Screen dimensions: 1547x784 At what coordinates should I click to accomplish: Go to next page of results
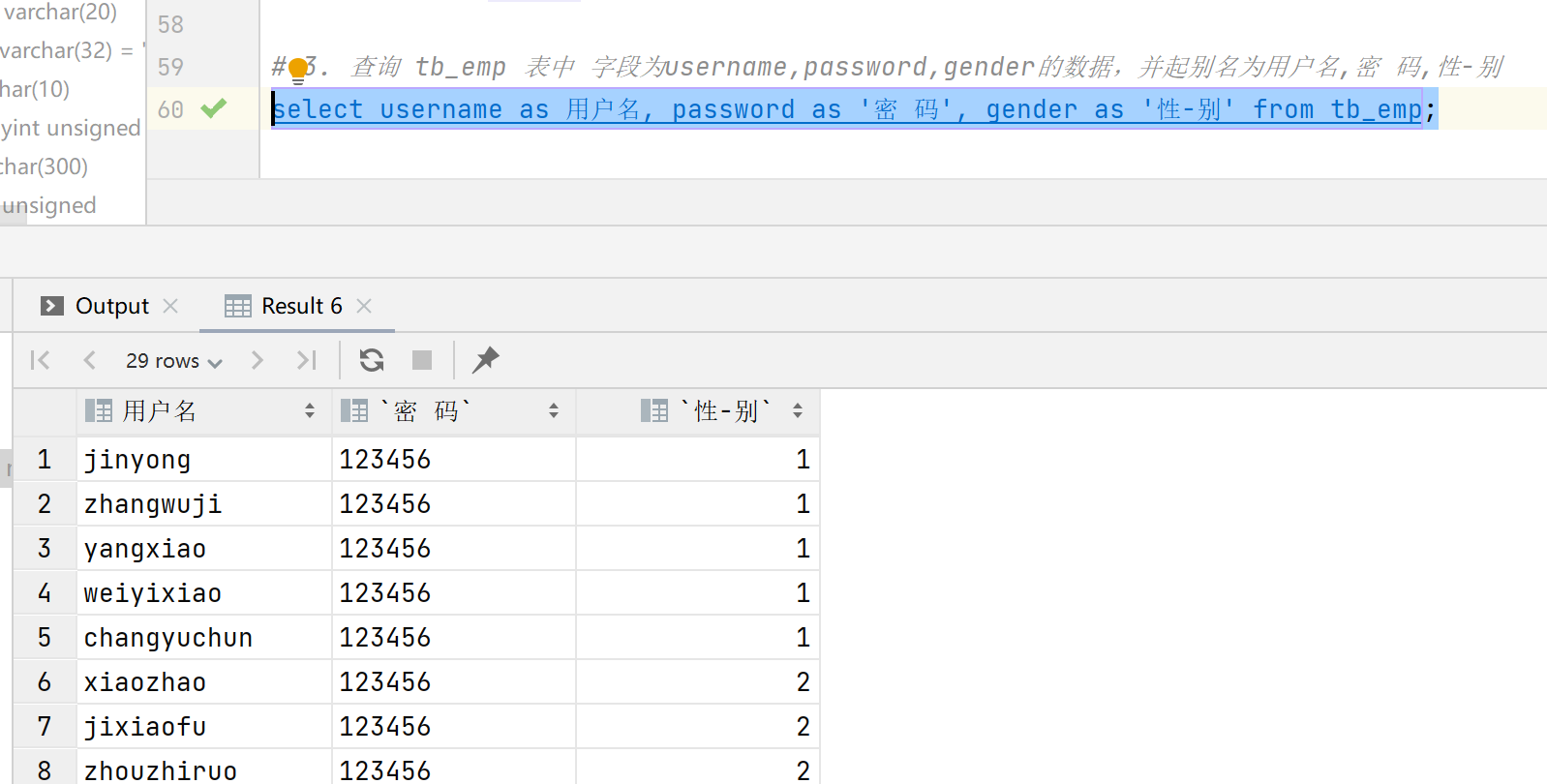click(x=257, y=360)
